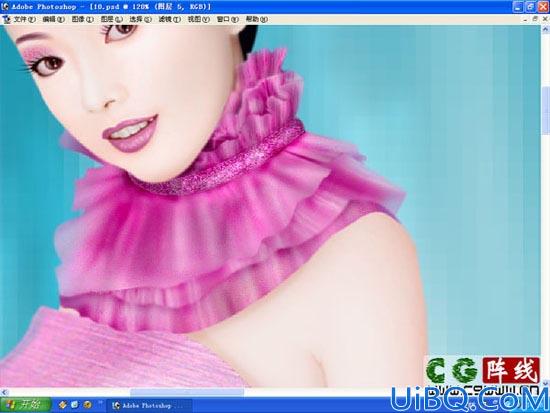Screen dimensions: 550x413
Task: Open the 文件 (File) menu
Action: (x=25, y=20)
